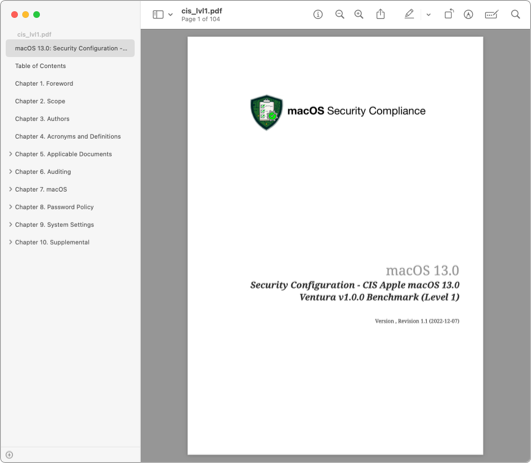Screen dimensions: 531x464
Task: Select Chapter 10. Supplemental row text
Action: pos(52,242)
